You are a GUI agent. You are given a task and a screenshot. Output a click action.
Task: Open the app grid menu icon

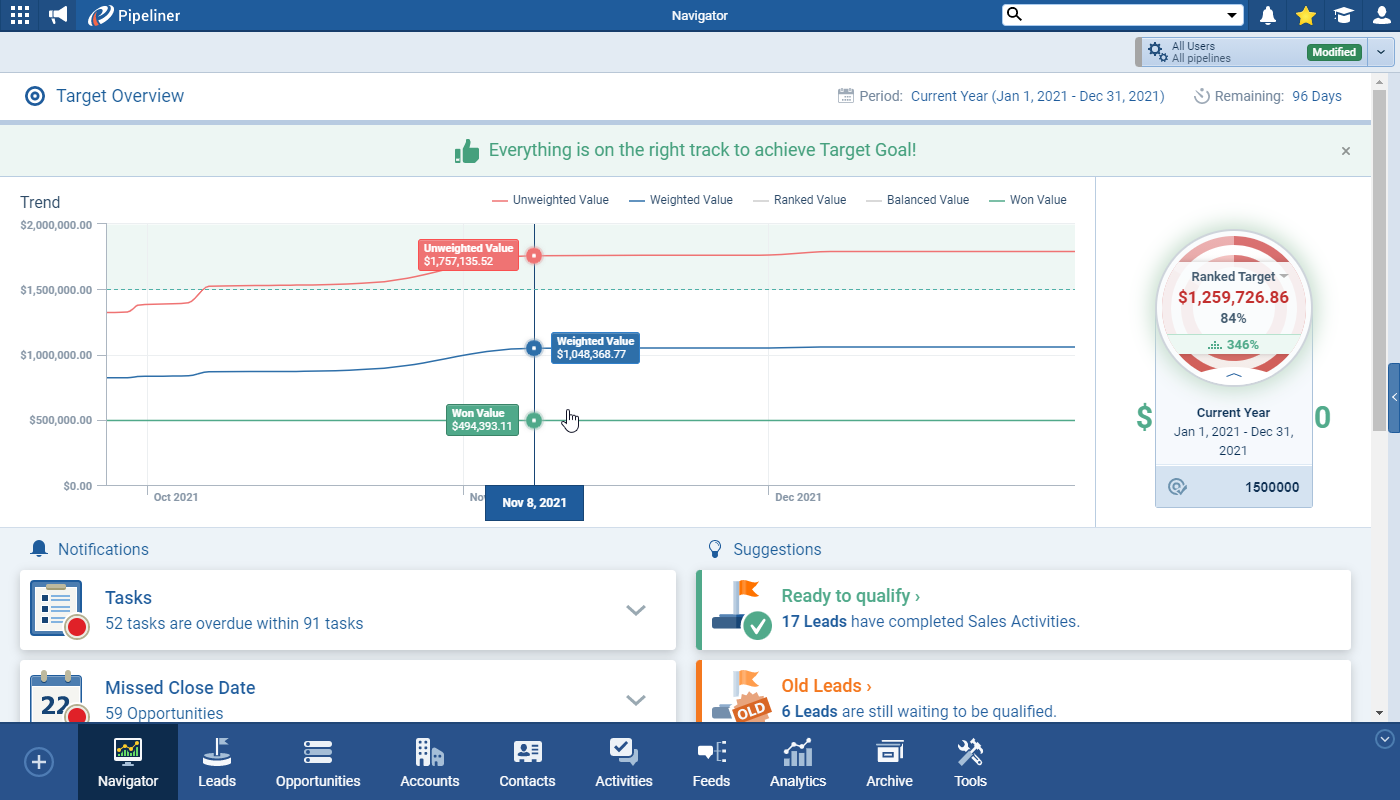19,15
